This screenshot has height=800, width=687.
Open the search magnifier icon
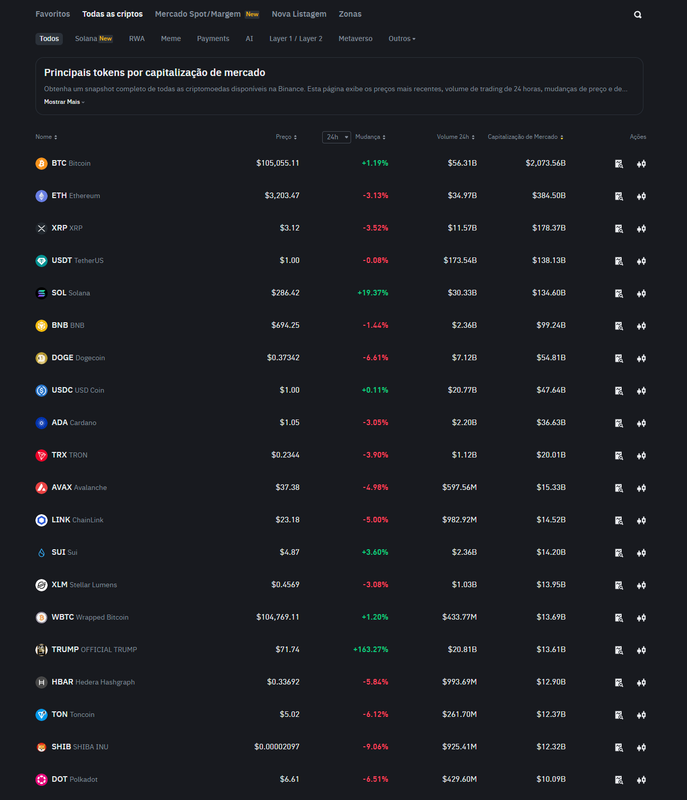(638, 15)
